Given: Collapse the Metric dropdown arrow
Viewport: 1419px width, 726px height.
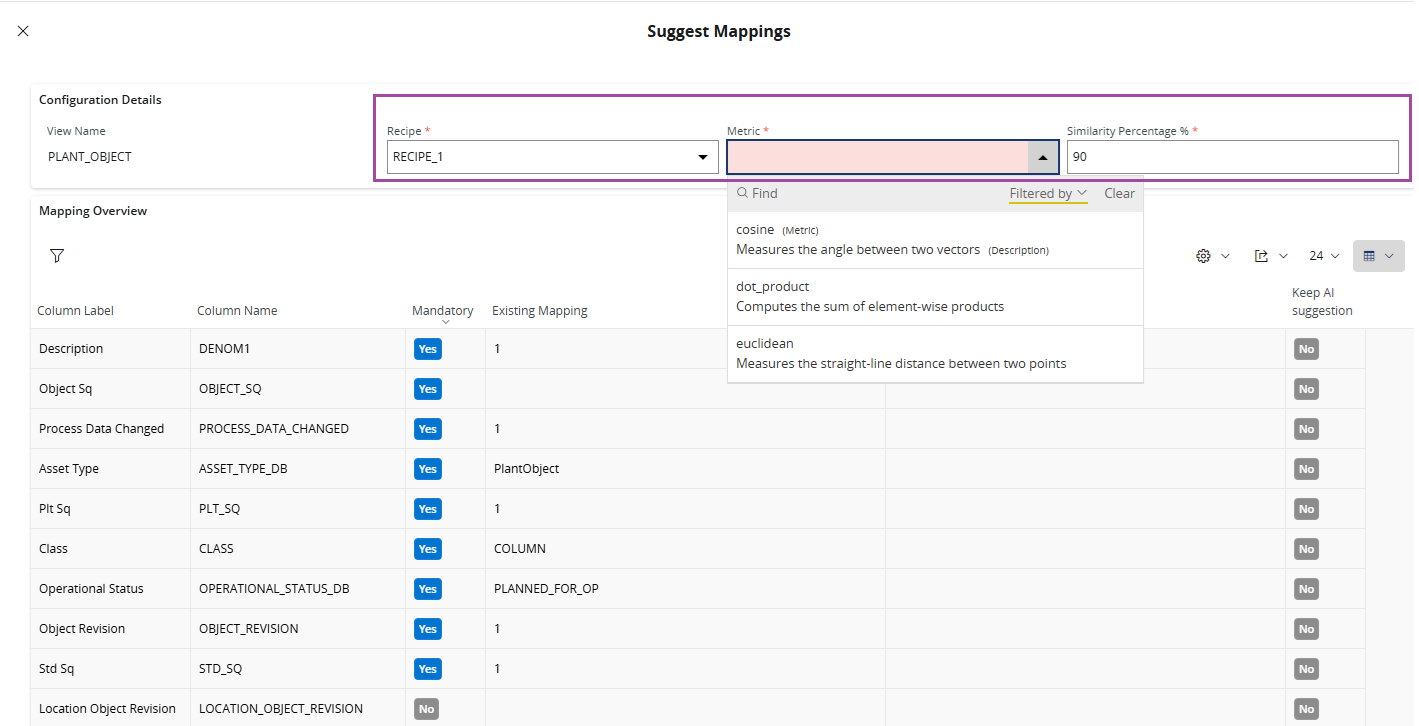Looking at the screenshot, I should pyautogui.click(x=1043, y=157).
